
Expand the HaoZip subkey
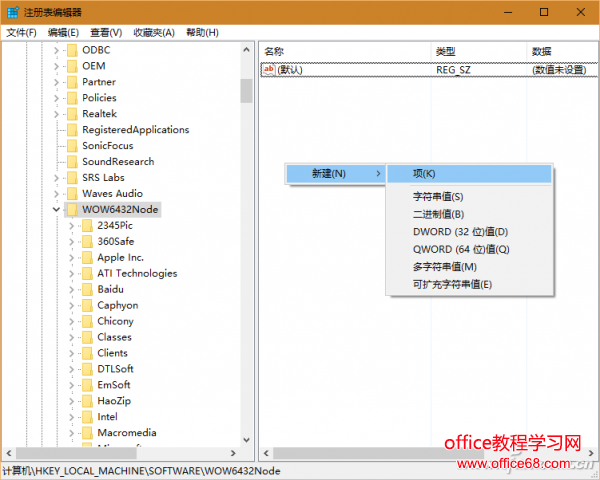point(72,401)
